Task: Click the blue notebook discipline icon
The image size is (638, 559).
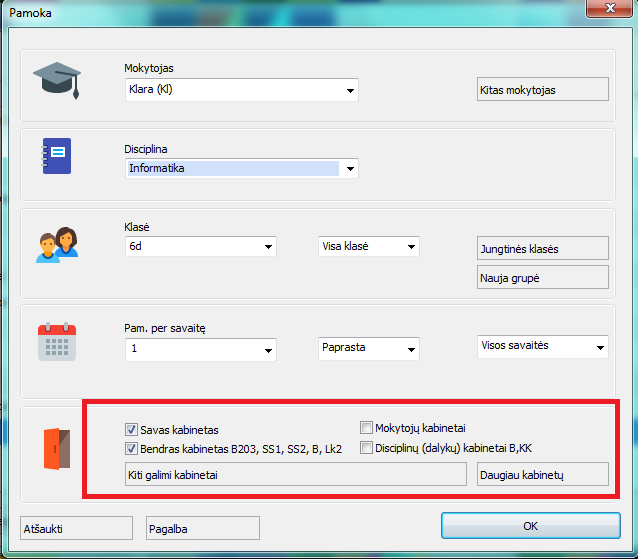Action: (56, 156)
